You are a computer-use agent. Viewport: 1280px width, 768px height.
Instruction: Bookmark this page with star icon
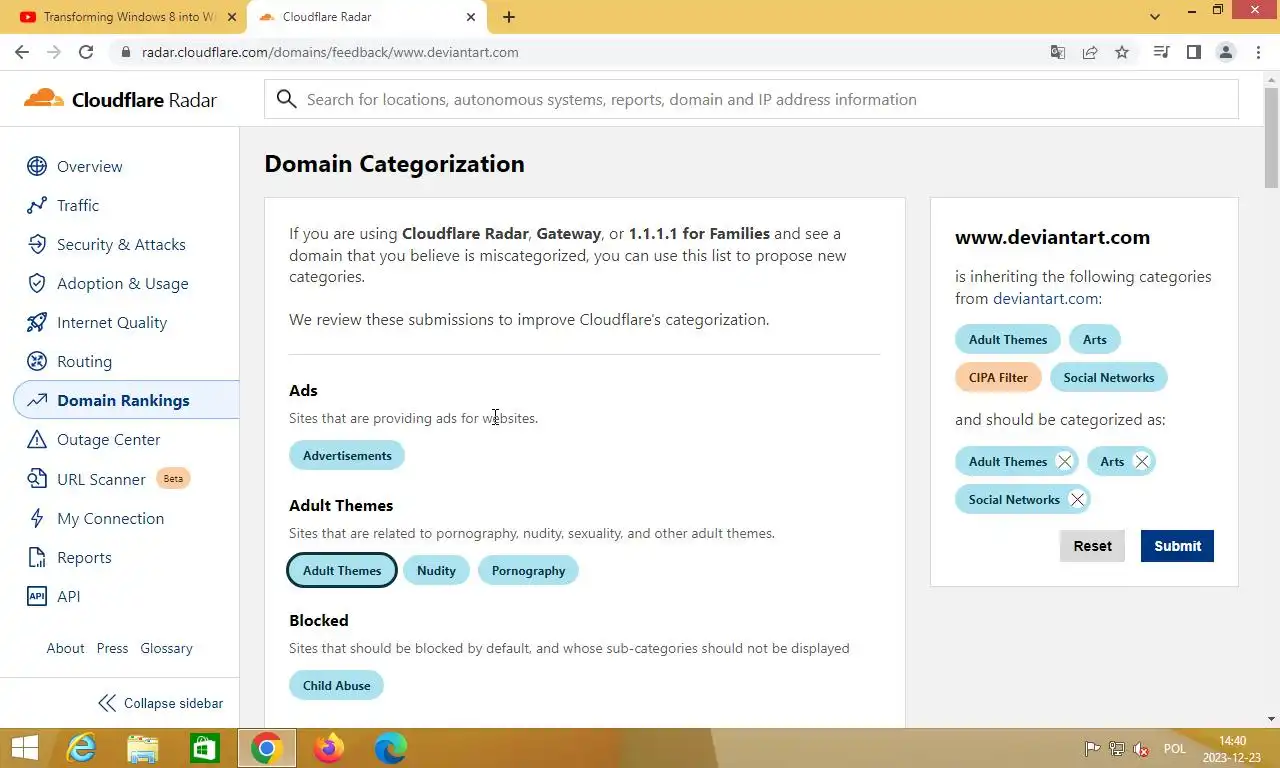tap(1122, 52)
